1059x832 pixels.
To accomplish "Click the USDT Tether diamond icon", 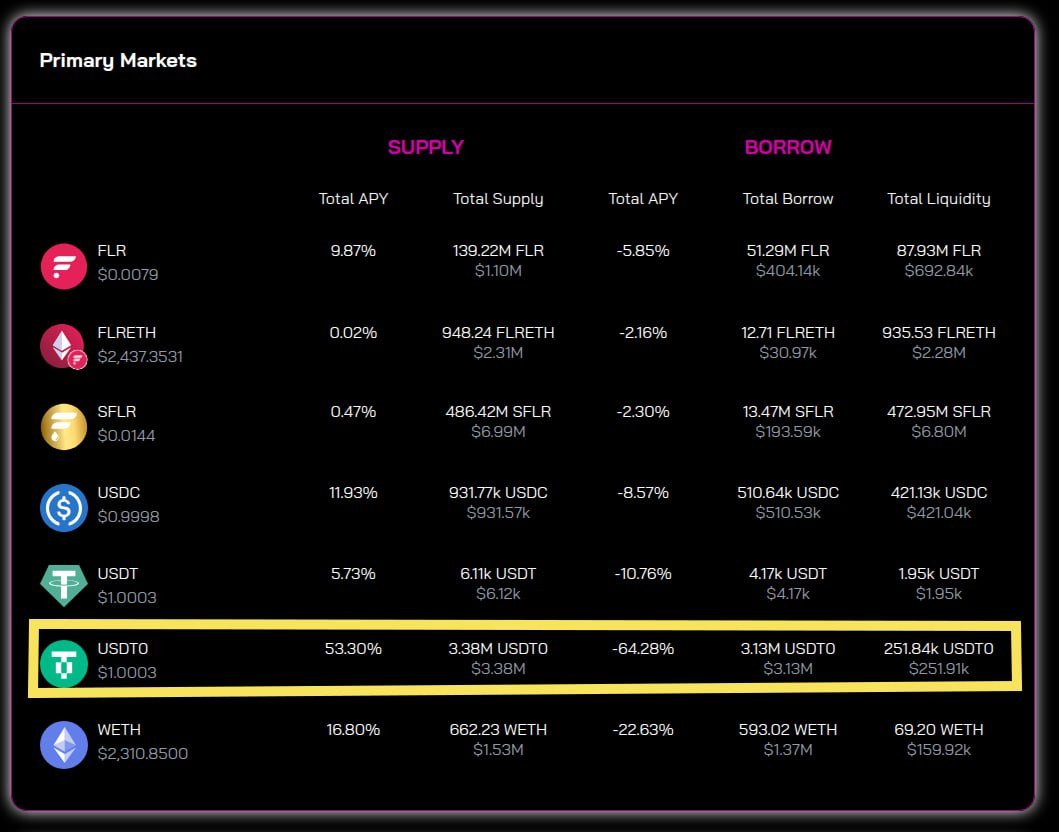I will click(63, 586).
